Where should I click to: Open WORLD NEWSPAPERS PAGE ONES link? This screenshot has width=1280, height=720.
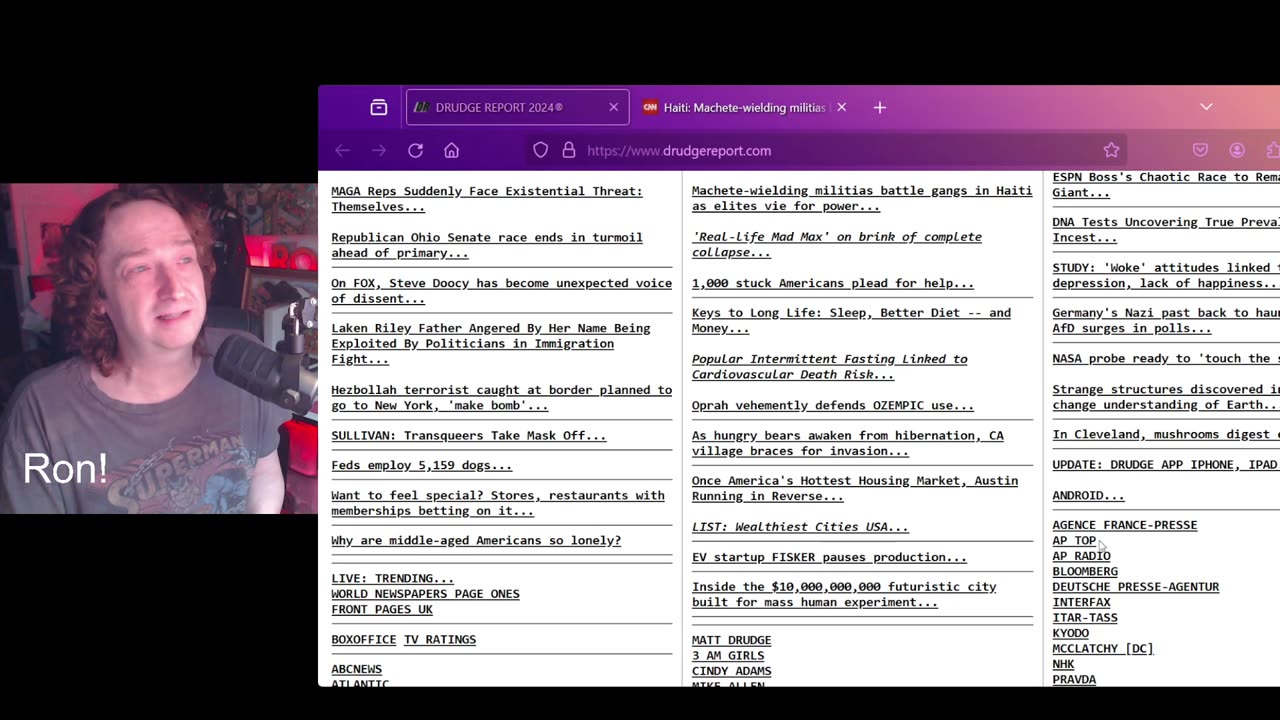coord(425,594)
